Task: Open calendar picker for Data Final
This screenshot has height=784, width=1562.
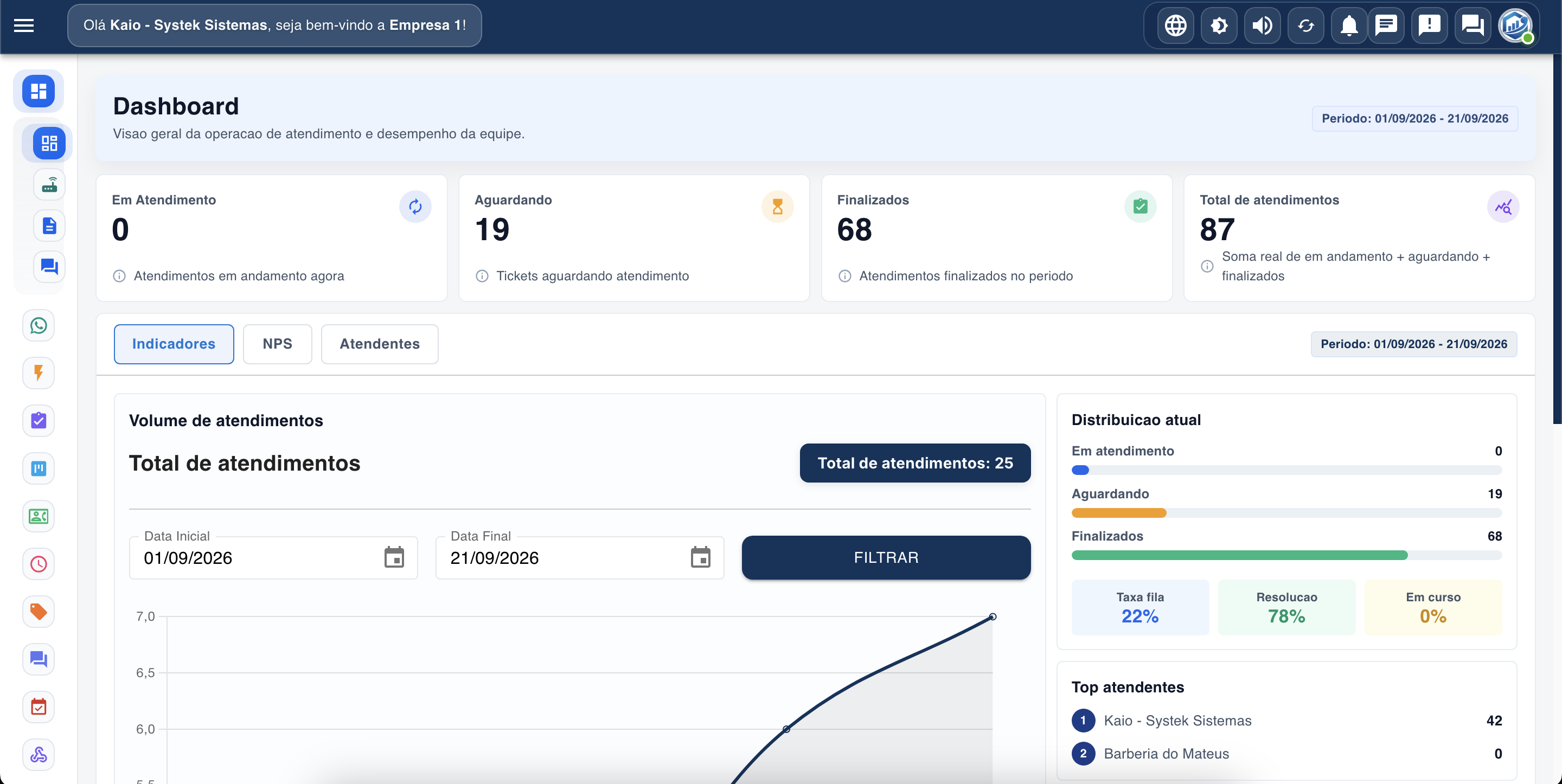Action: point(700,557)
